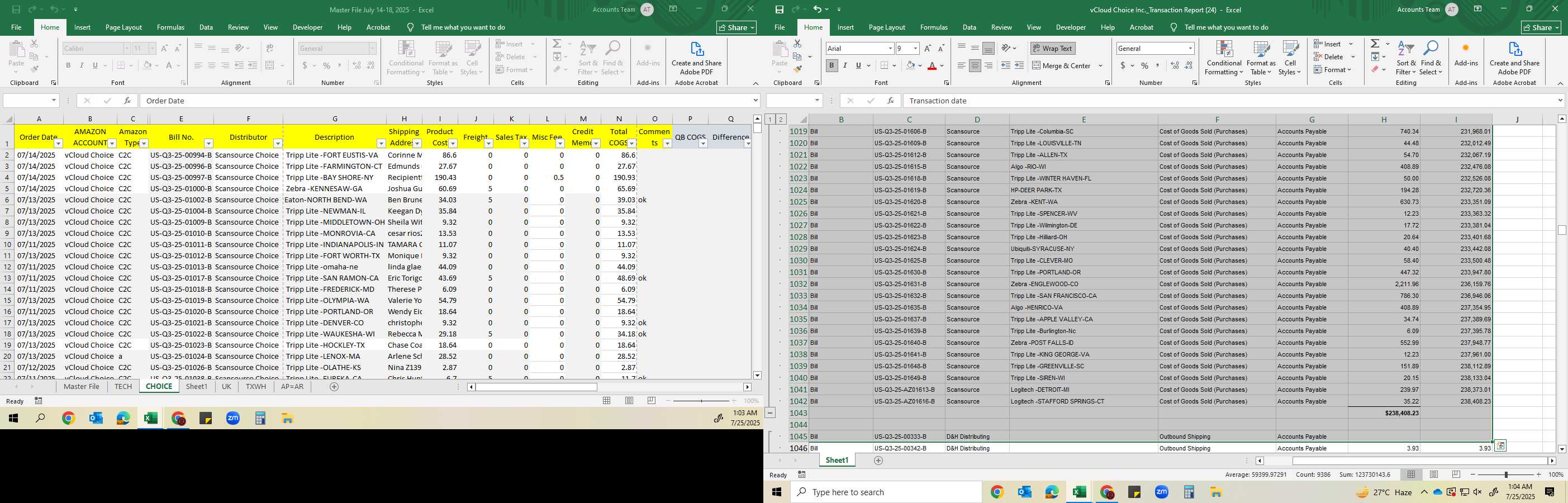Click Increase Indent in Transaction Report window
This screenshot has width=1568, height=503.
tap(1019, 66)
